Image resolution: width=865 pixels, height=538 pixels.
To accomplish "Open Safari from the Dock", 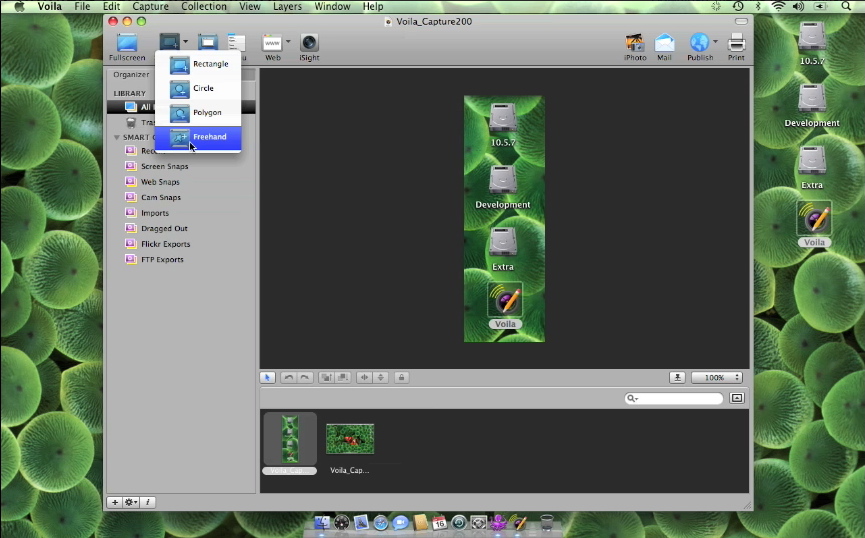I will click(381, 522).
